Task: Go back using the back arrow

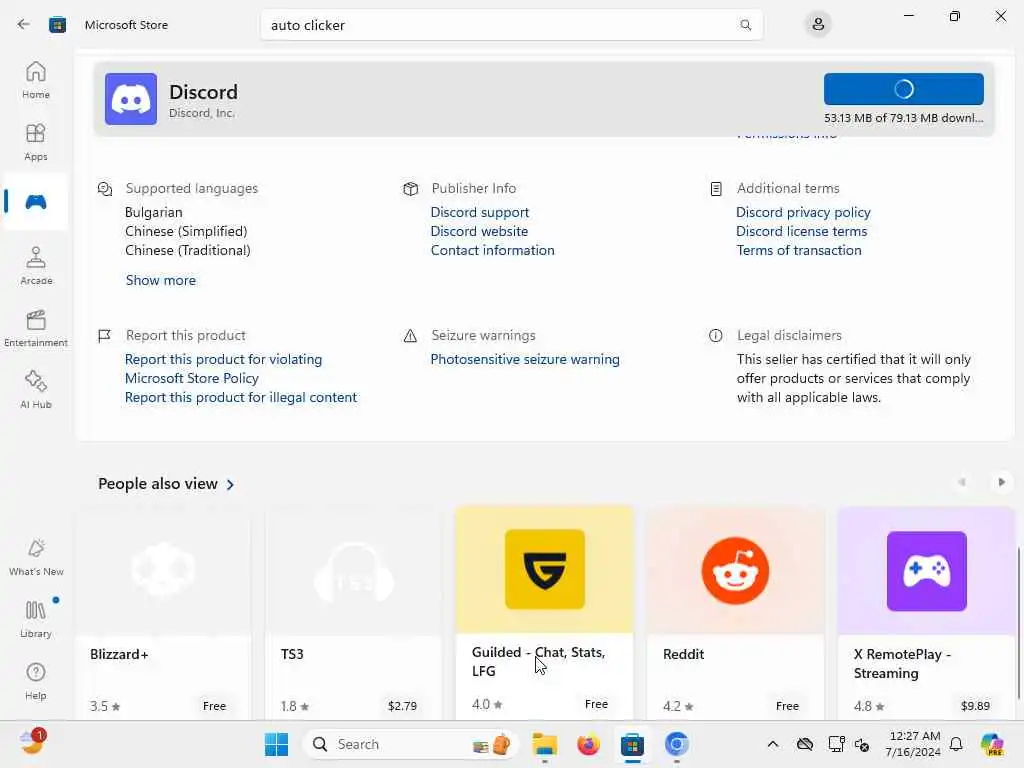Action: click(24, 25)
